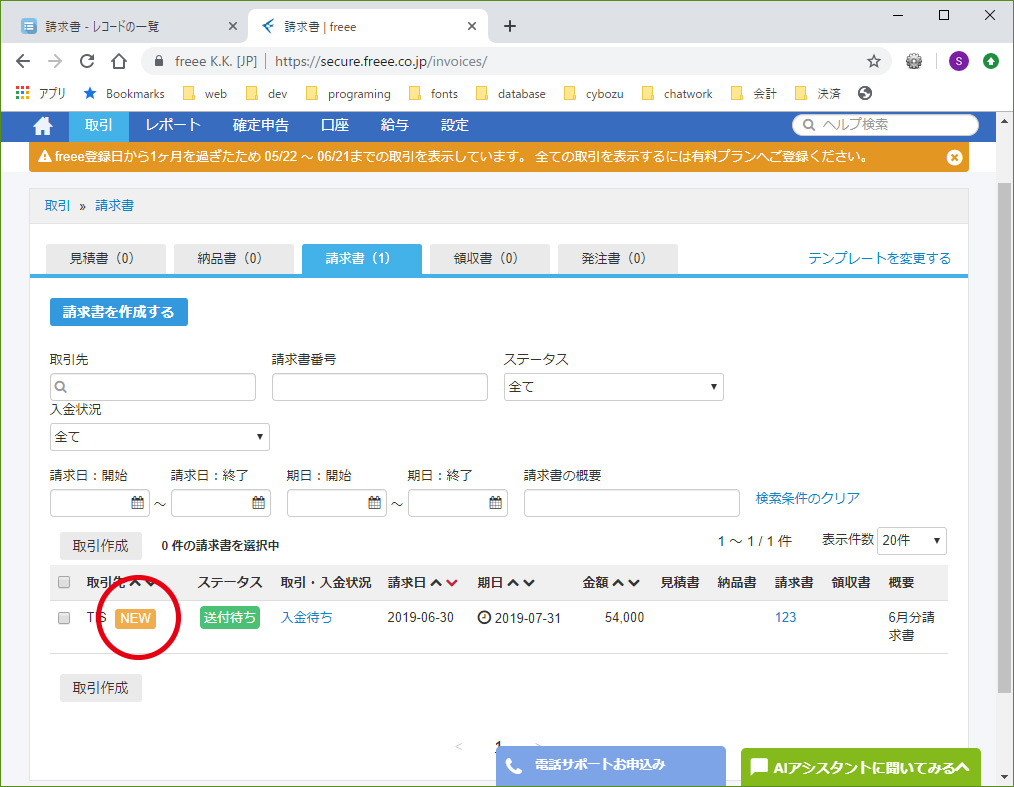This screenshot has height=787, width=1014.
Task: Open the programing bookmark folder
Action: click(348, 94)
